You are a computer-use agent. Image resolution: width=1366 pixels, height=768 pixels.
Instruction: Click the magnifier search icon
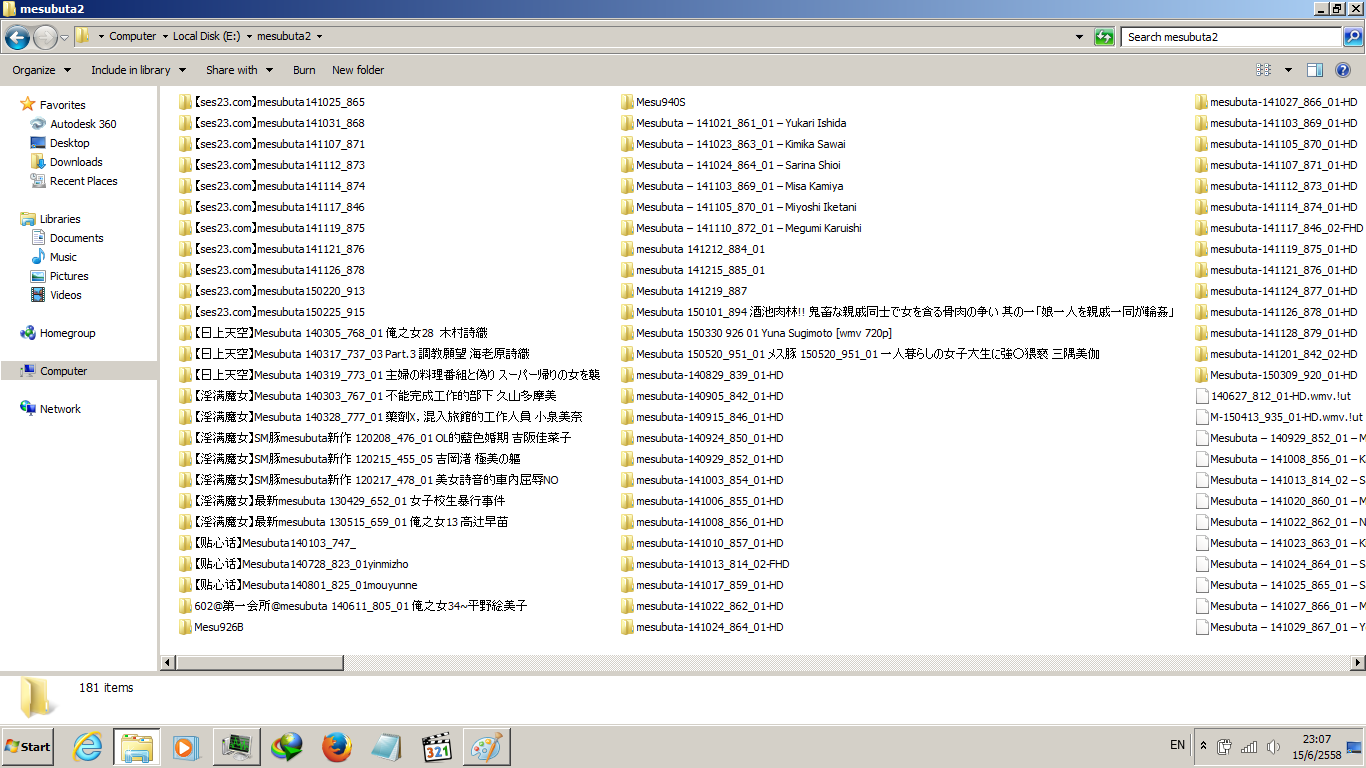pos(1352,37)
